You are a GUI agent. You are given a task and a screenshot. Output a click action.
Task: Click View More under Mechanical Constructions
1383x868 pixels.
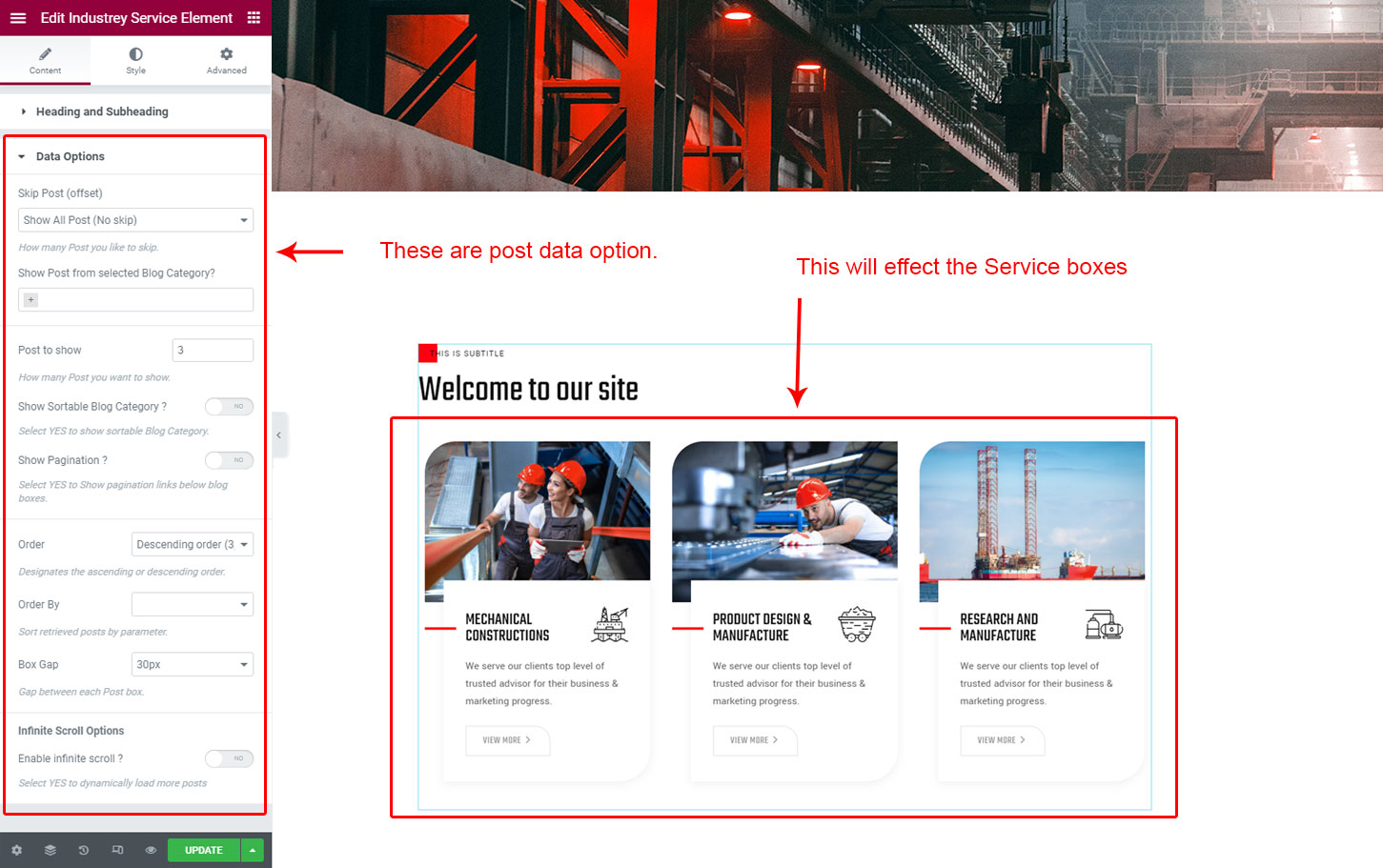point(507,740)
